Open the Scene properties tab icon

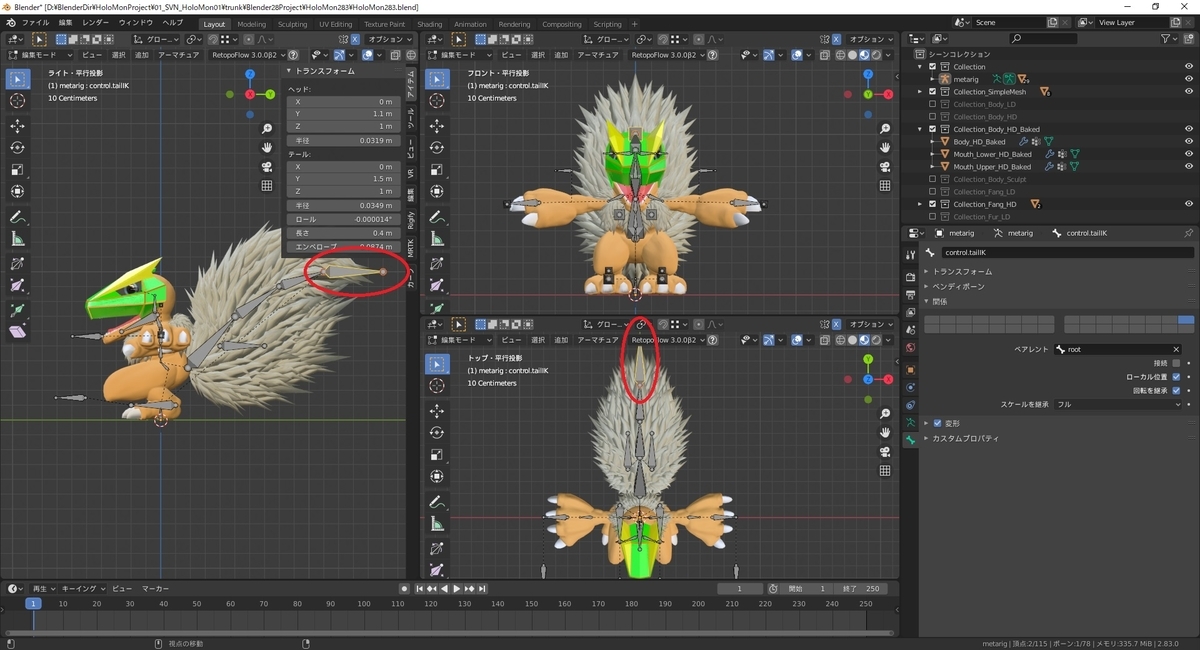coord(910,329)
